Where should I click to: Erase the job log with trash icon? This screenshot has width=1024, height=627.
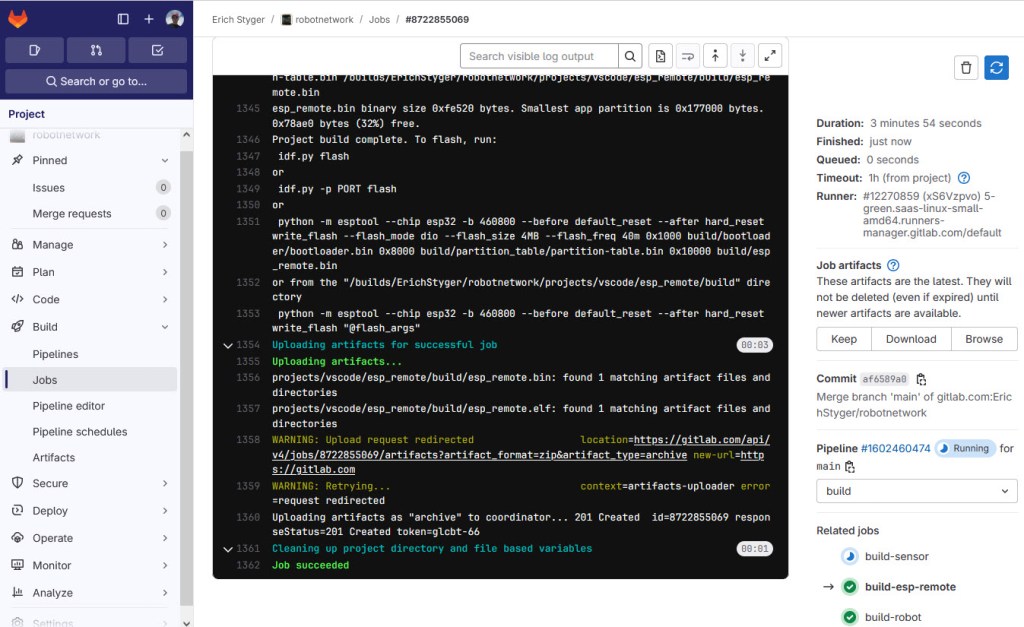tap(965, 67)
